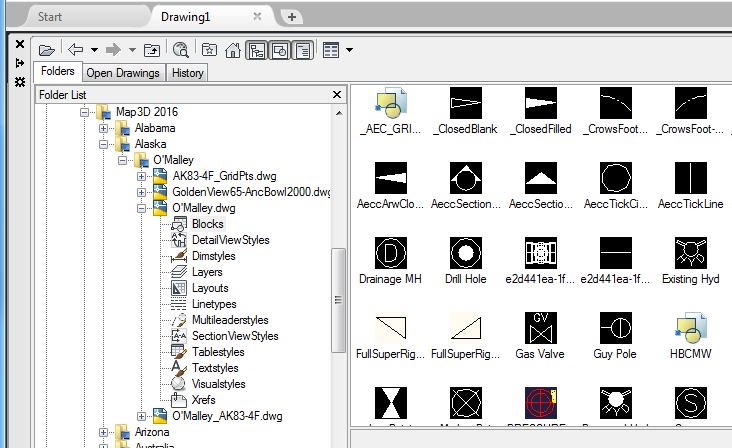The image size is (732, 448).
Task: Select Visualstyles in the tree
Action: click(x=218, y=384)
